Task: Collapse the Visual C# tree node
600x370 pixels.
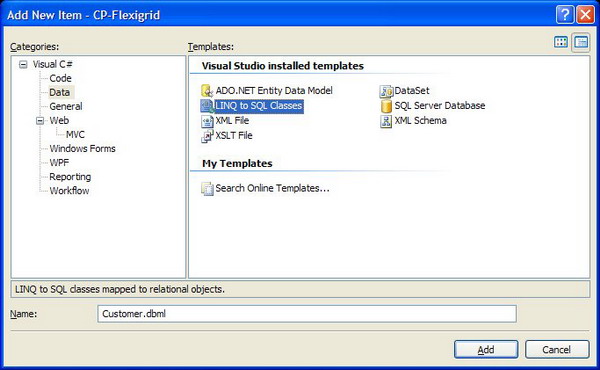Action: (23, 64)
